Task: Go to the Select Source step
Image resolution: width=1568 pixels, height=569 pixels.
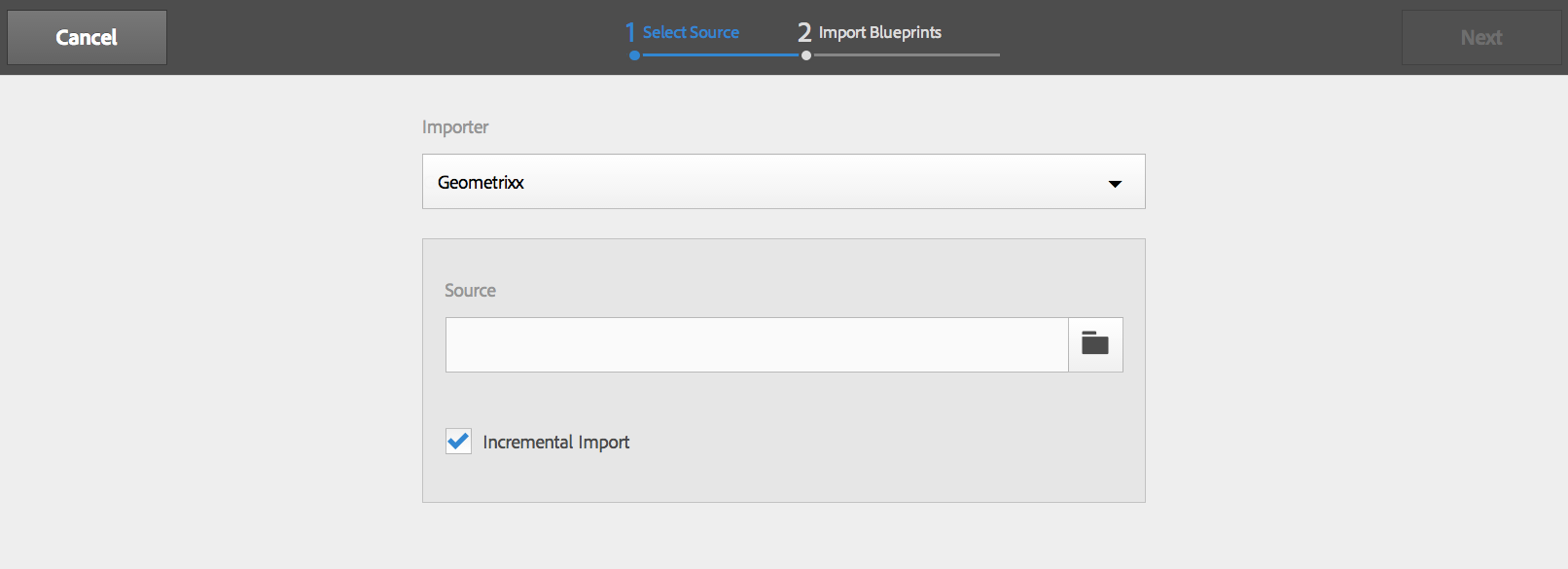Action: (691, 32)
